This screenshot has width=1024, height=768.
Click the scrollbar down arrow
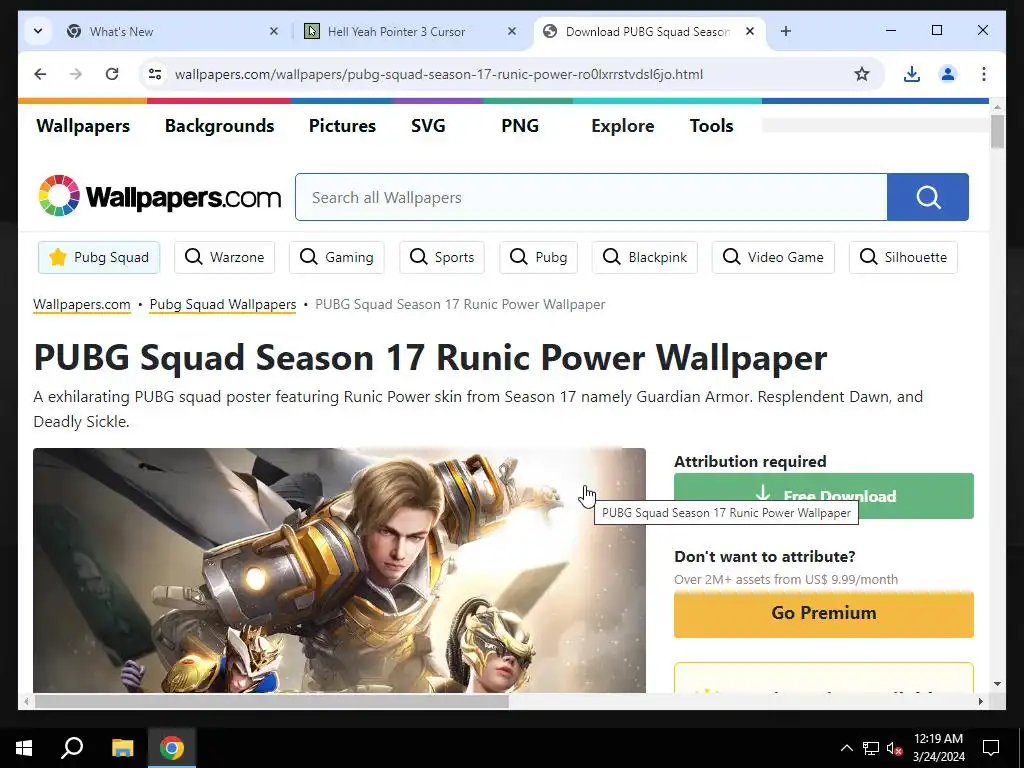[997, 684]
